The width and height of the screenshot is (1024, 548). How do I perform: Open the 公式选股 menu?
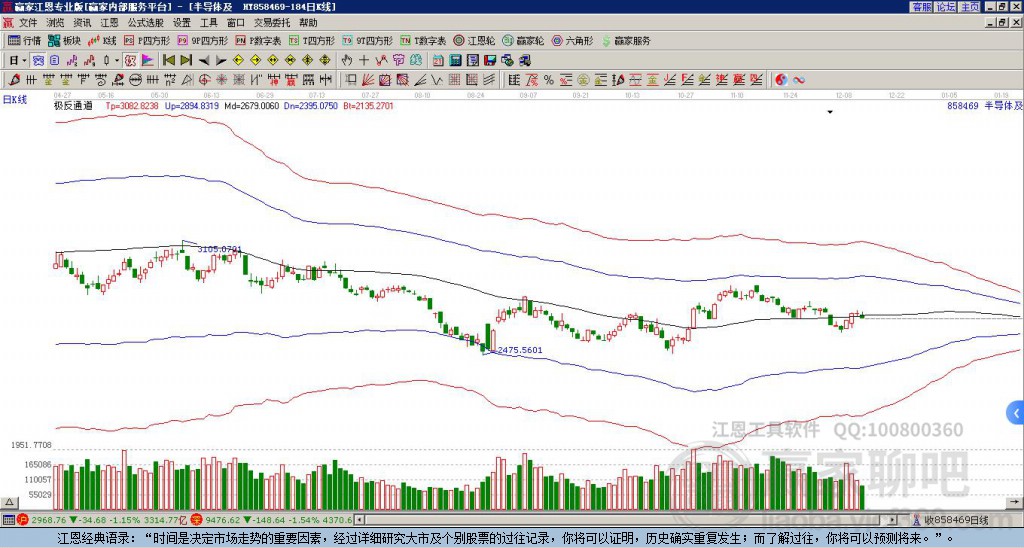(146, 23)
